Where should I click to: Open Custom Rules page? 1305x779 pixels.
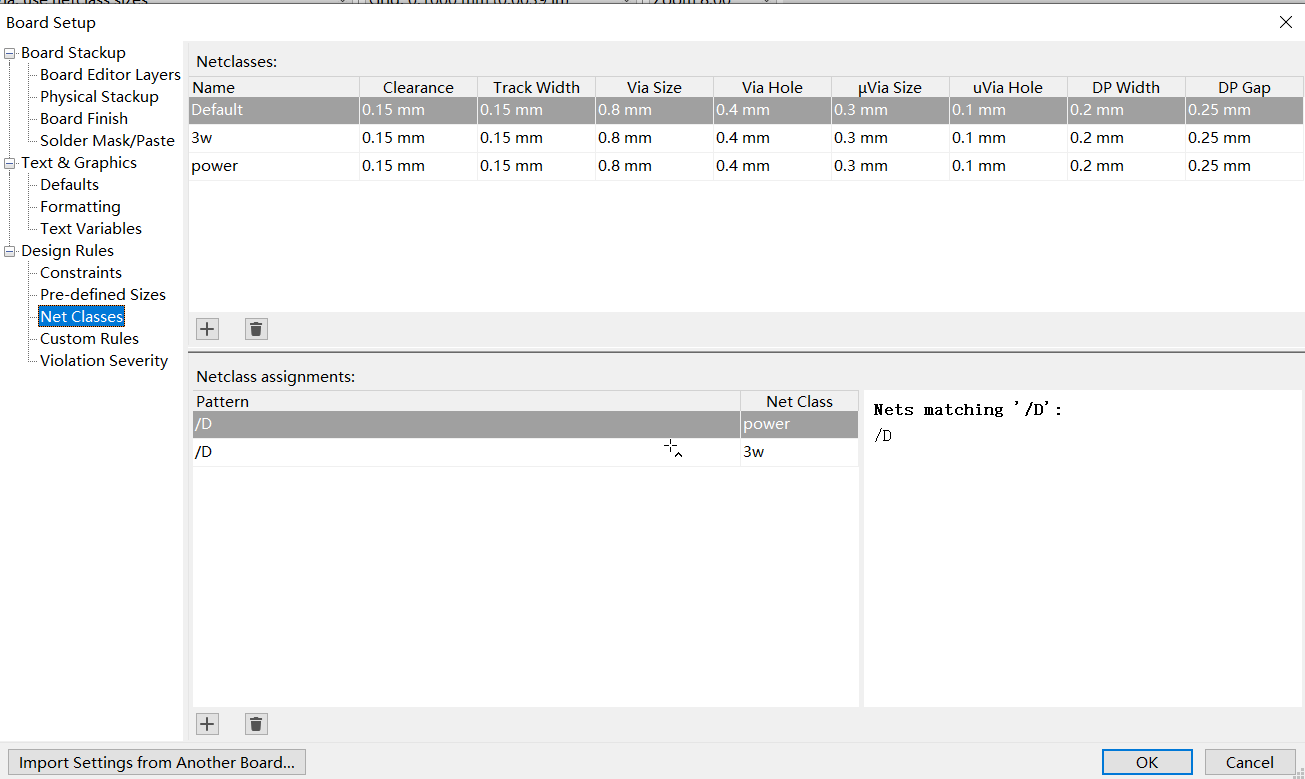[x=89, y=339]
